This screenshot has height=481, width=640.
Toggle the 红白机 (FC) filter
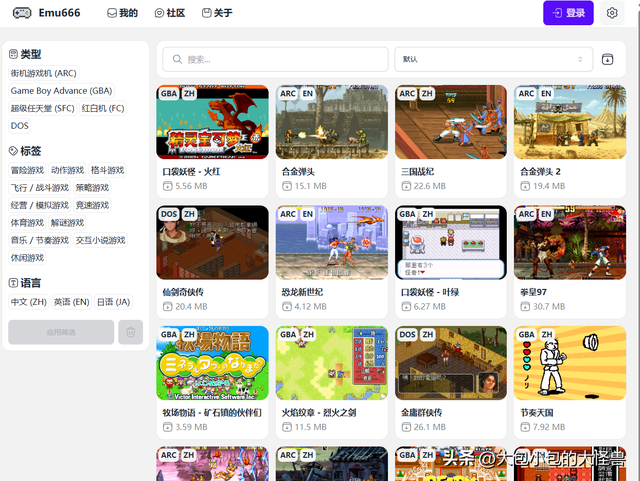pos(103,108)
